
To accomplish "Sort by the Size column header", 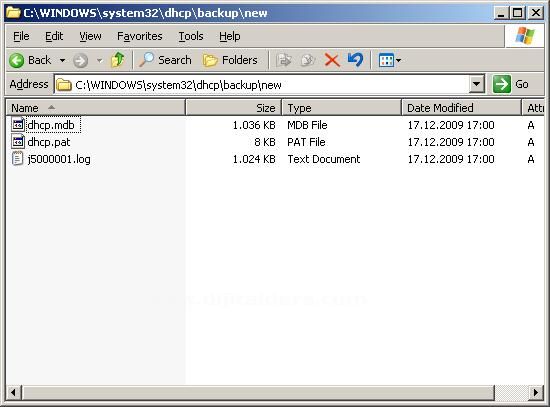I will (234, 108).
